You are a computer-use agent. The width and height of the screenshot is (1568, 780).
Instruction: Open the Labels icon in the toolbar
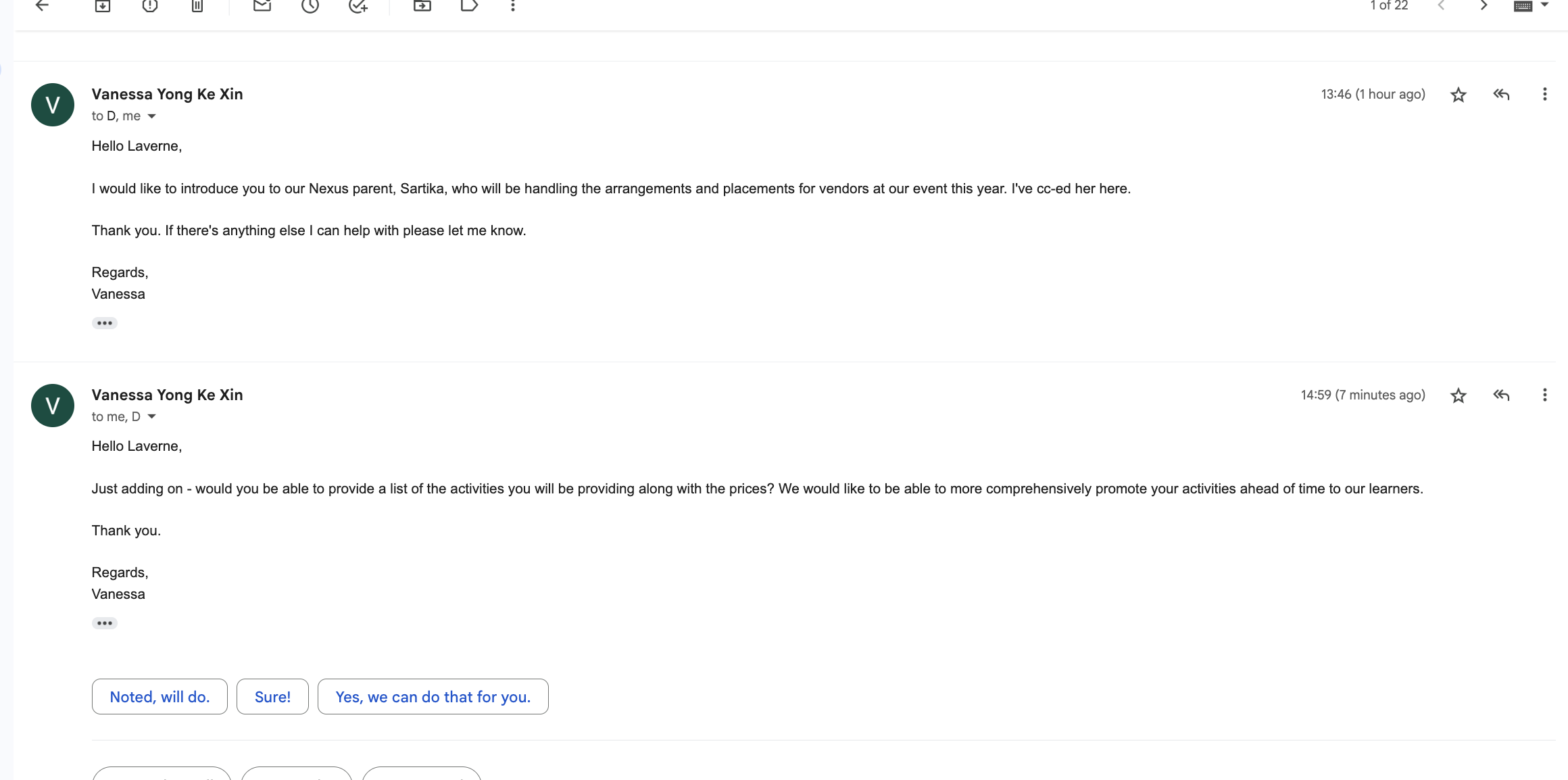(470, 5)
